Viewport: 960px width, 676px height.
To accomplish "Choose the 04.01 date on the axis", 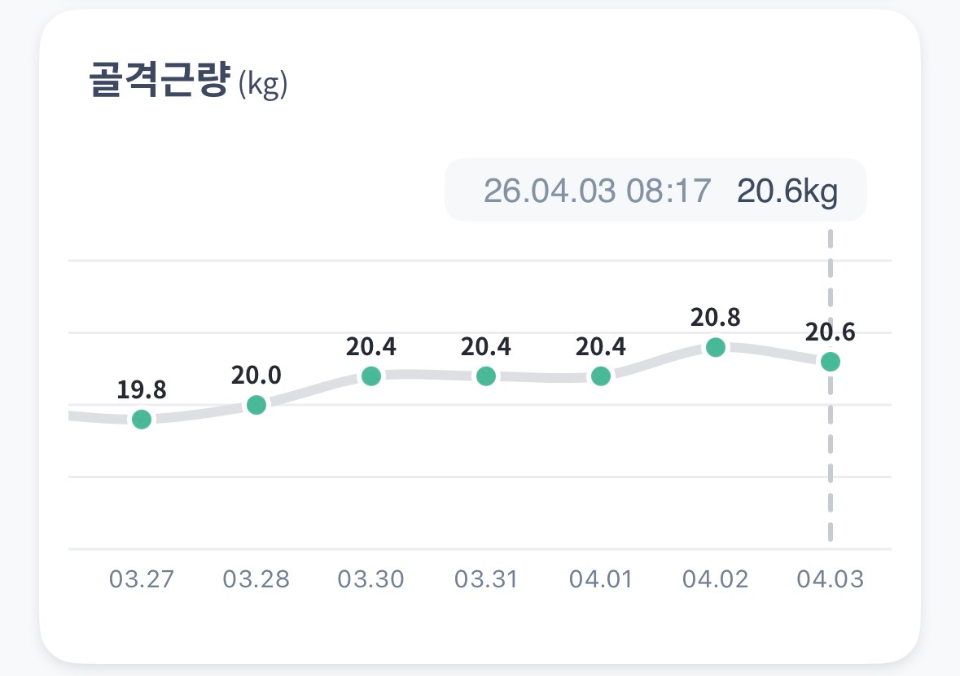I will (600, 580).
